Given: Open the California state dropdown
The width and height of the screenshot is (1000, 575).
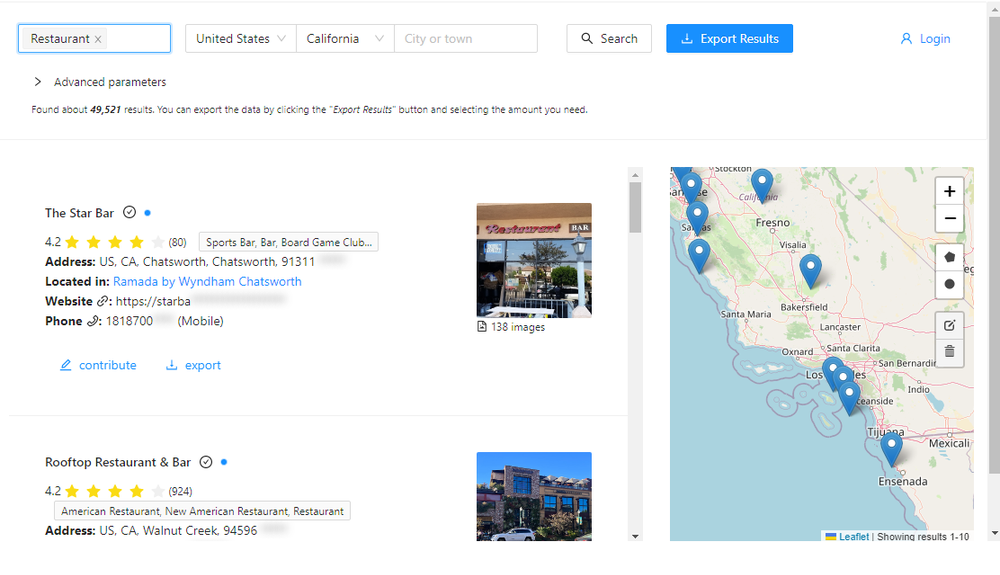Looking at the screenshot, I should tap(345, 39).
